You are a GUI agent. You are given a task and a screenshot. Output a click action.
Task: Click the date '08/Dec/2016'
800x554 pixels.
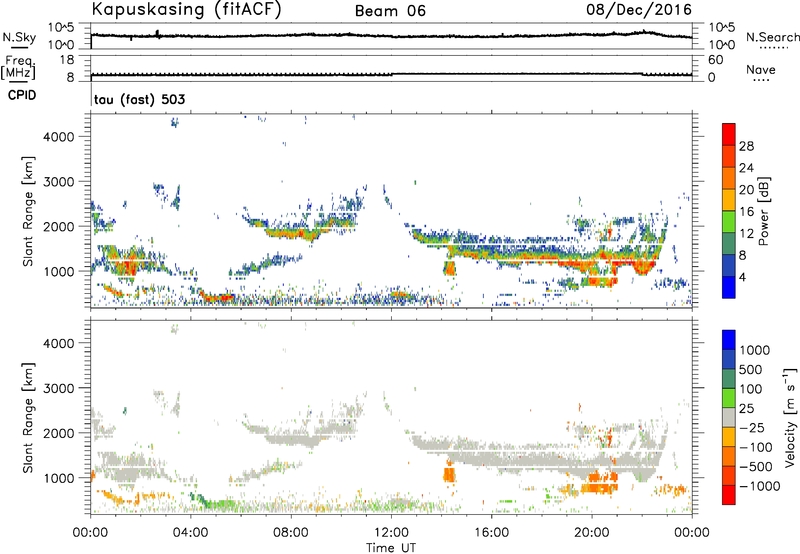pos(639,10)
